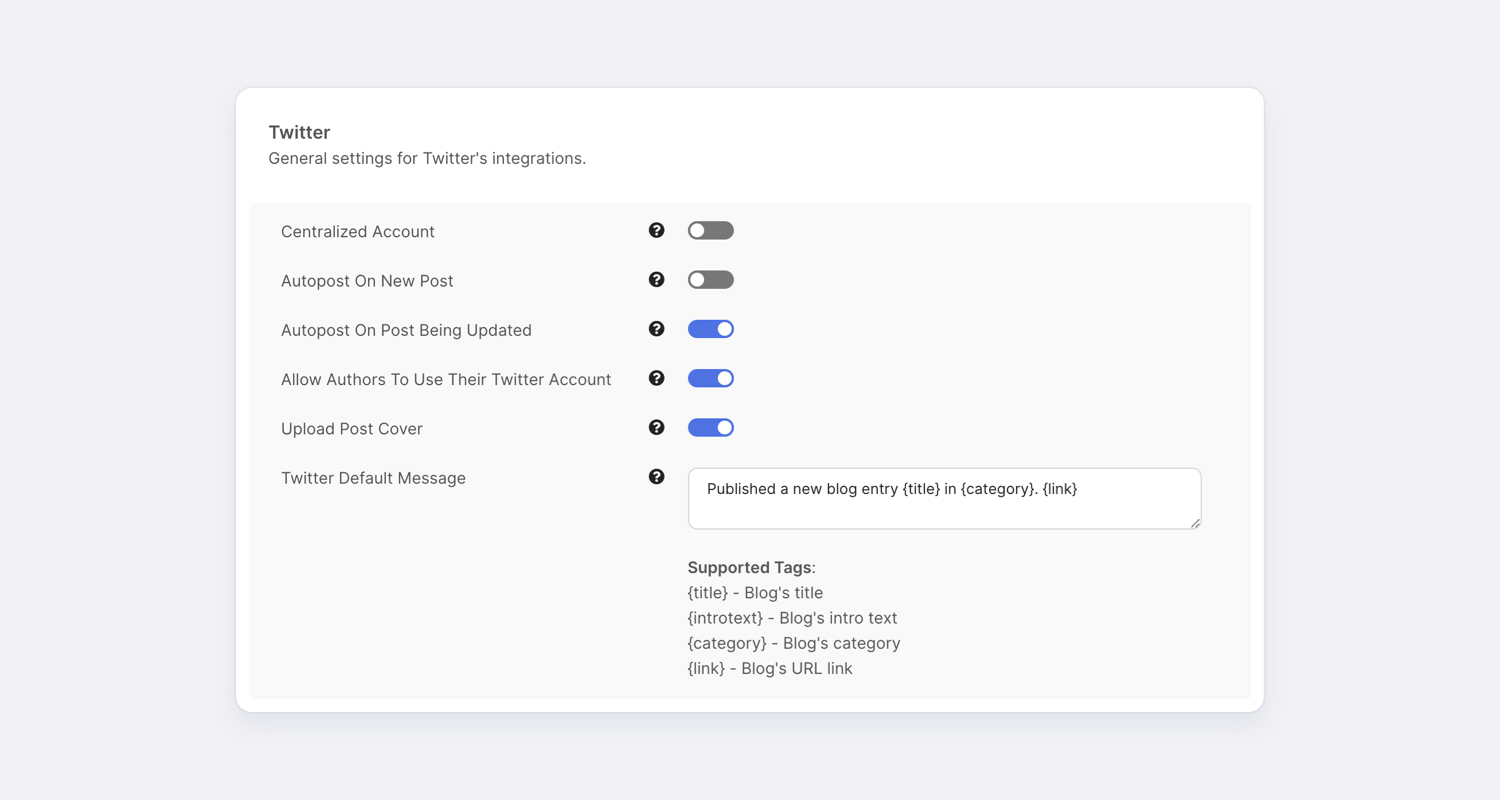Switch off the Upload Post Cover toggle

click(710, 428)
